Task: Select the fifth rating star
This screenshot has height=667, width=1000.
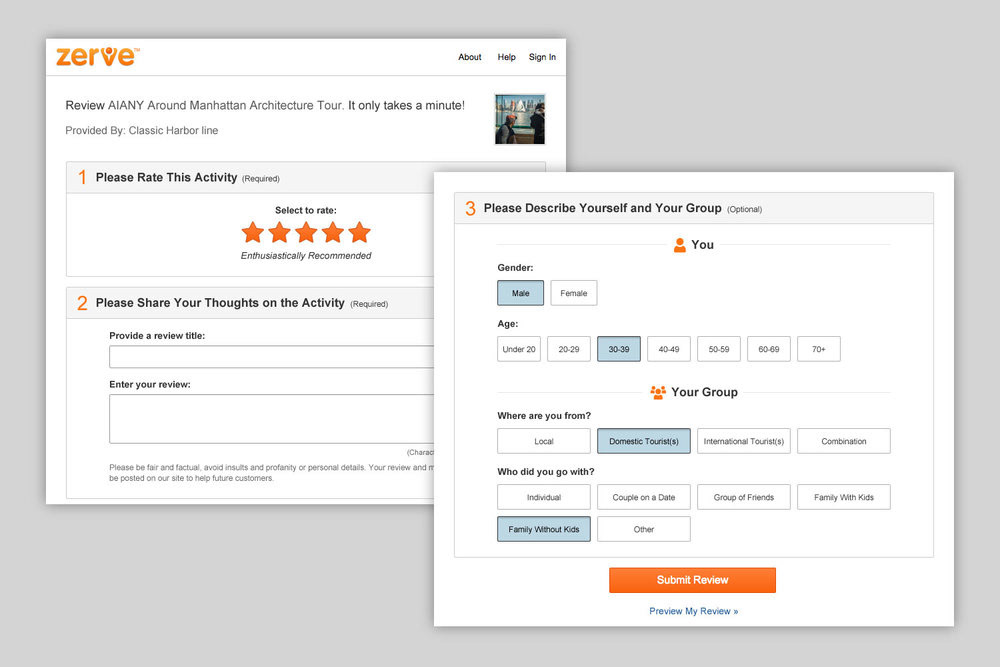Action: 360,232
